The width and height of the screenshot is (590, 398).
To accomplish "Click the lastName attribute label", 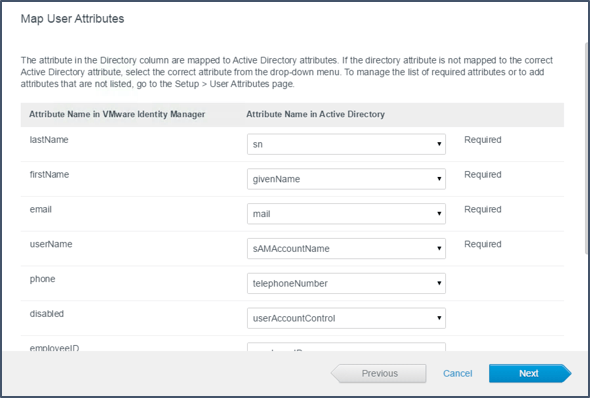I will click(49, 140).
